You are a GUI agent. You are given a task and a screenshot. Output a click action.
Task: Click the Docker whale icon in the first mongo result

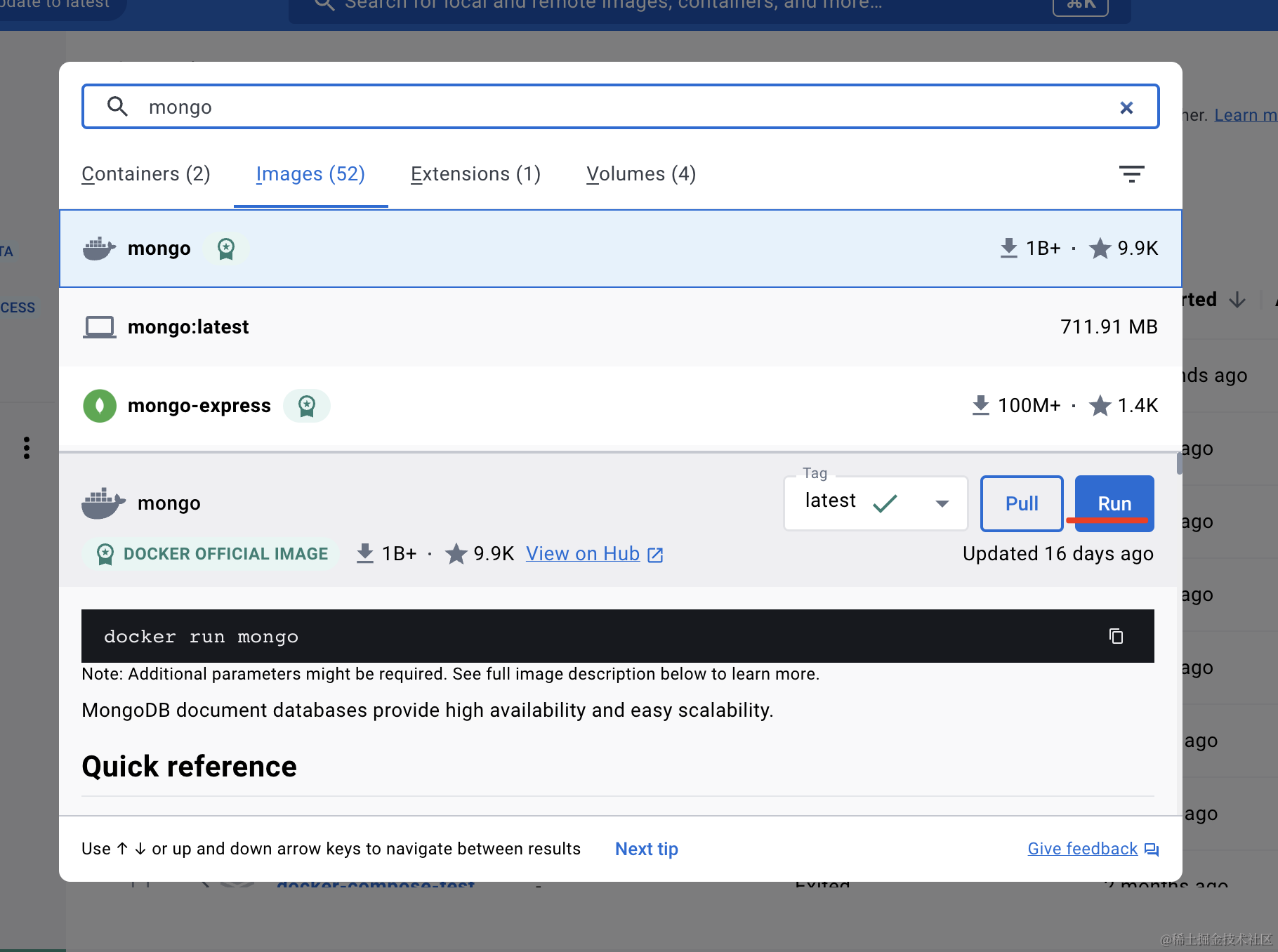point(99,249)
